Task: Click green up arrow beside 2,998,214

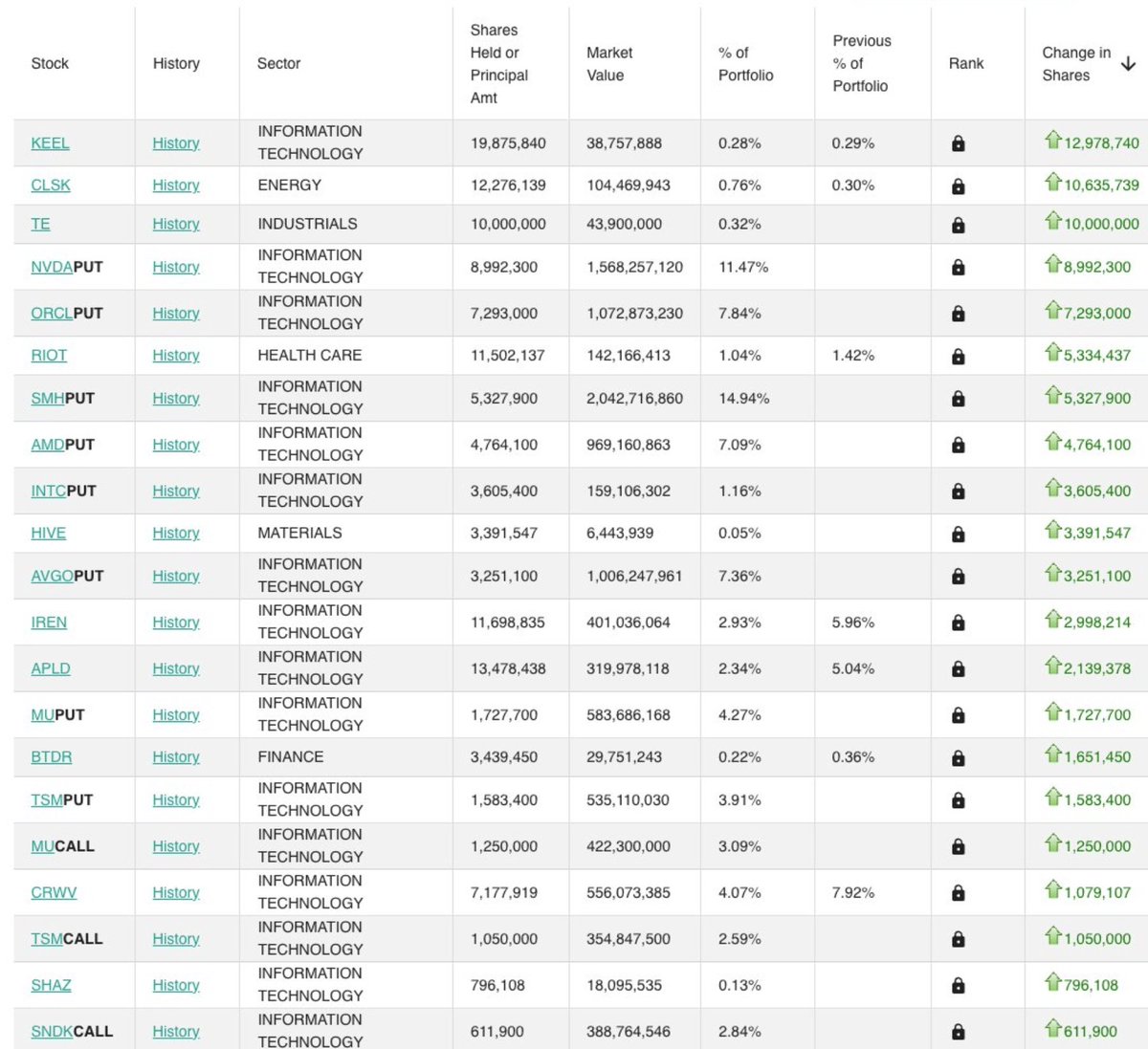Action: (x=1053, y=620)
